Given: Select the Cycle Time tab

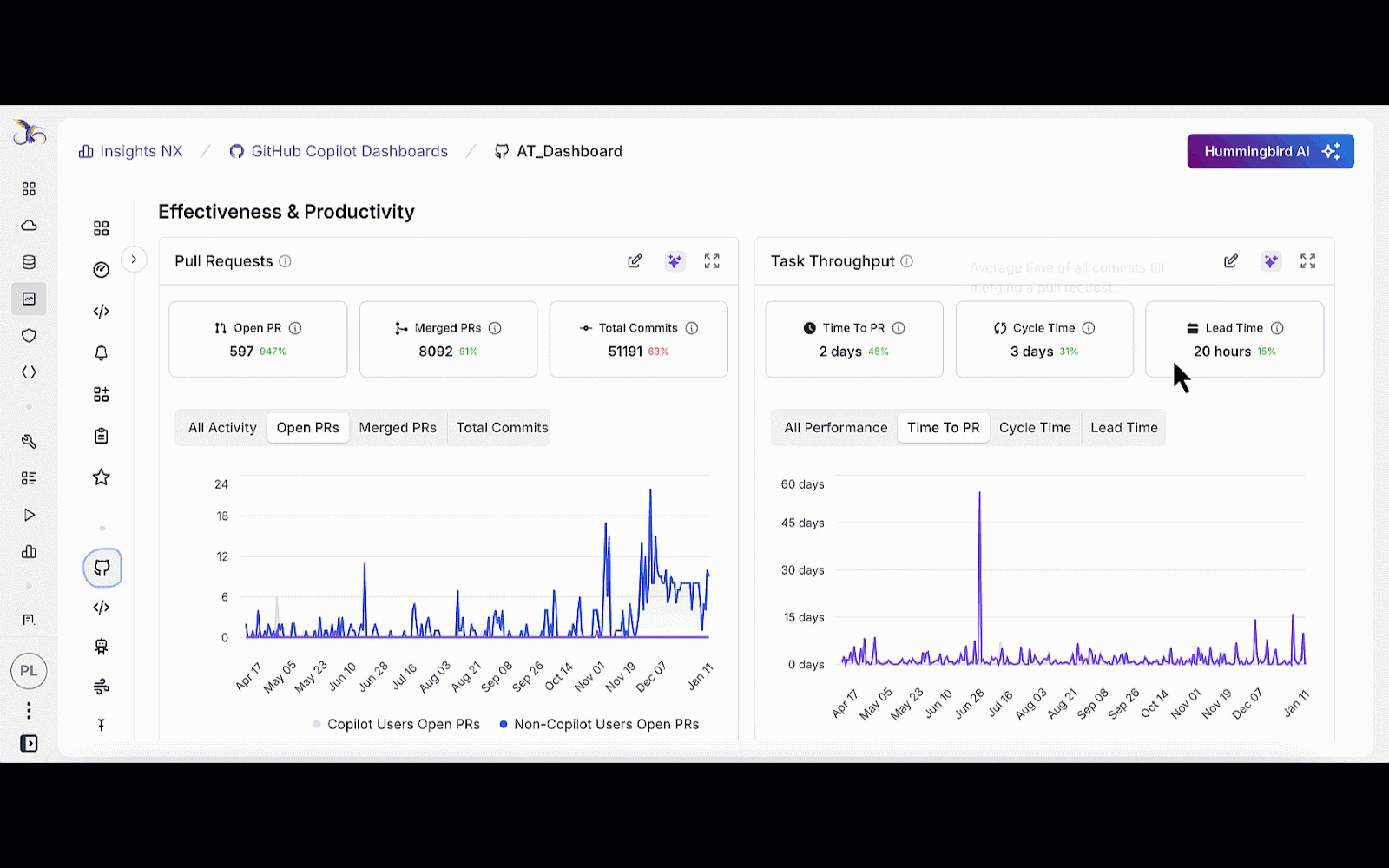Looking at the screenshot, I should [1035, 428].
